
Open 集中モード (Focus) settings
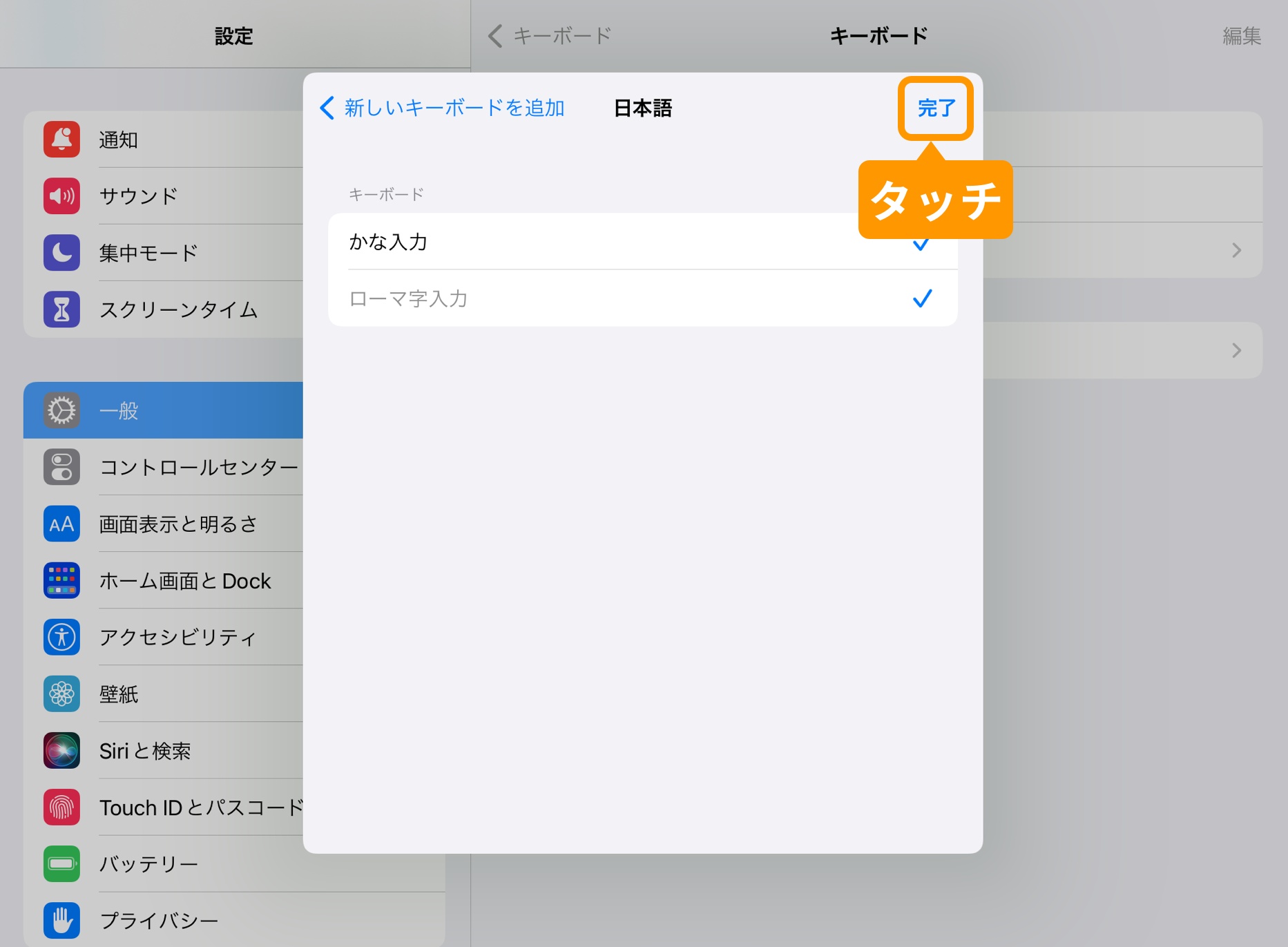147,253
